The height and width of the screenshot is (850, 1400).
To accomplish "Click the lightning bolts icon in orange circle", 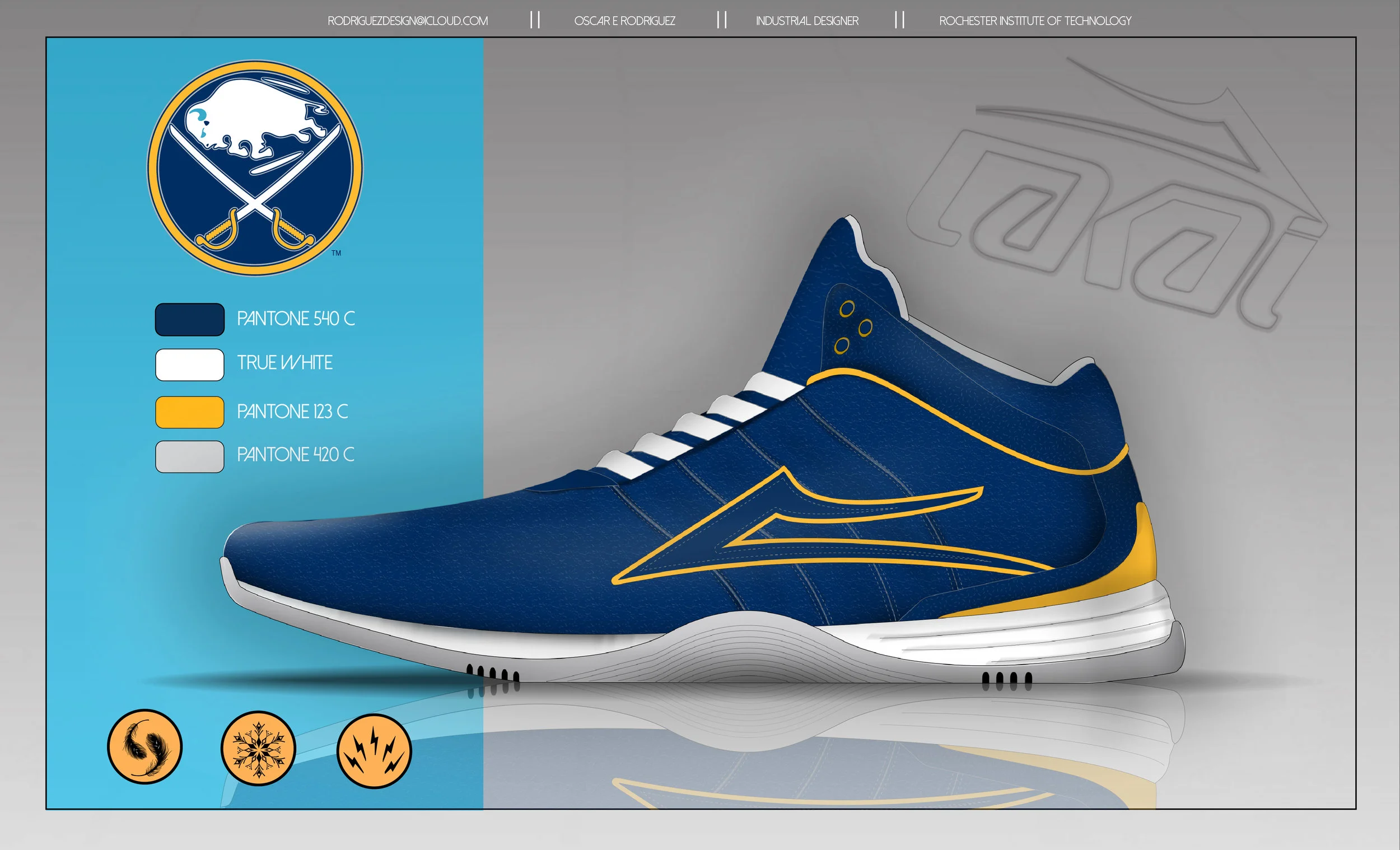I will point(374,751).
